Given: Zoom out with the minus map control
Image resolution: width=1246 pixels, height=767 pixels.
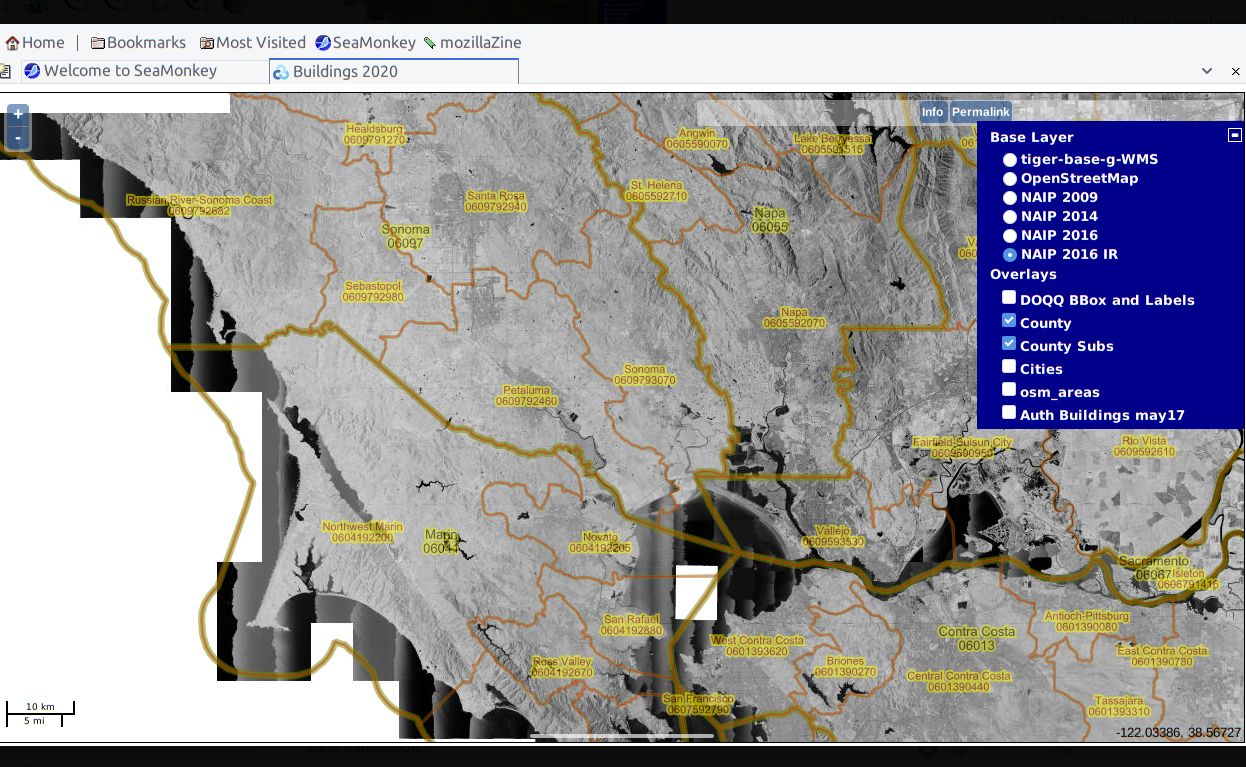Looking at the screenshot, I should pos(18,137).
